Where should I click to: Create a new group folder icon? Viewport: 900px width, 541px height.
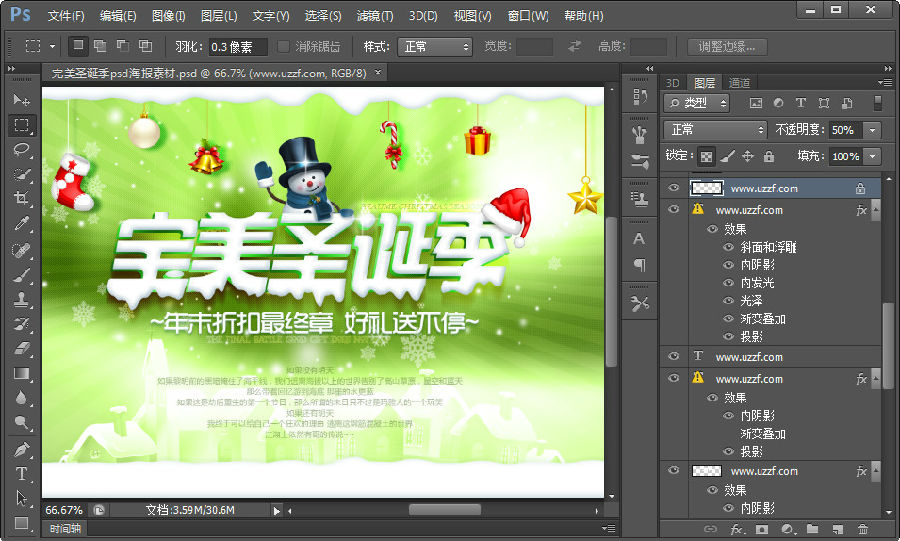(x=812, y=529)
